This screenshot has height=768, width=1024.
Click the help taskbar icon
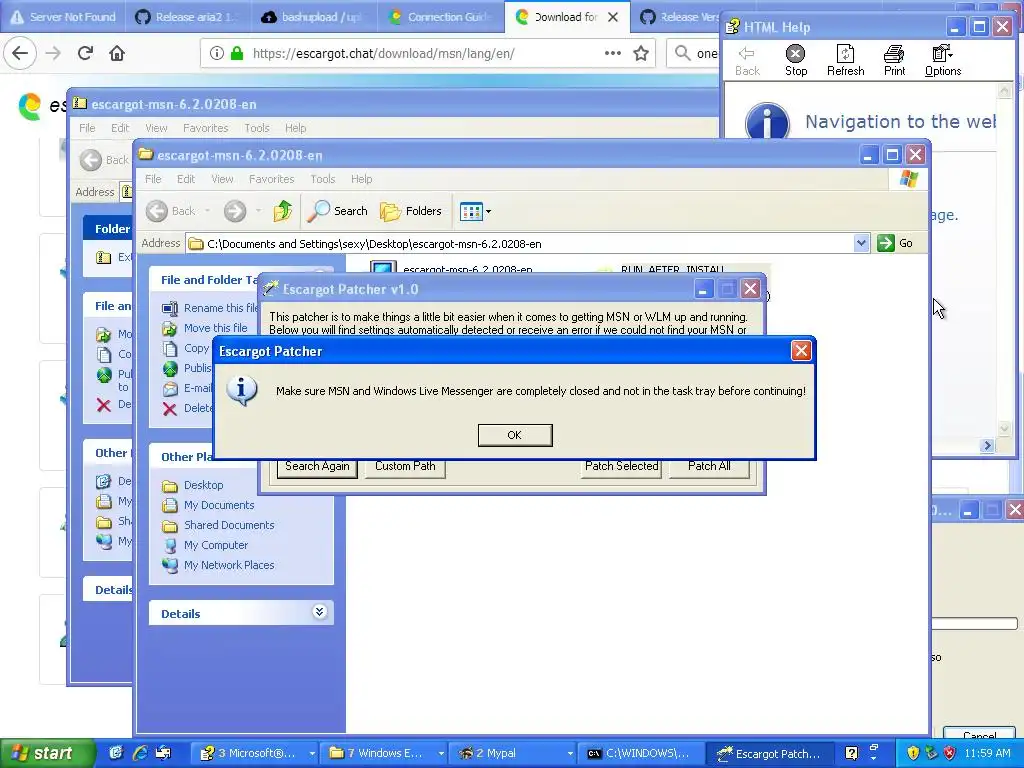(851, 753)
